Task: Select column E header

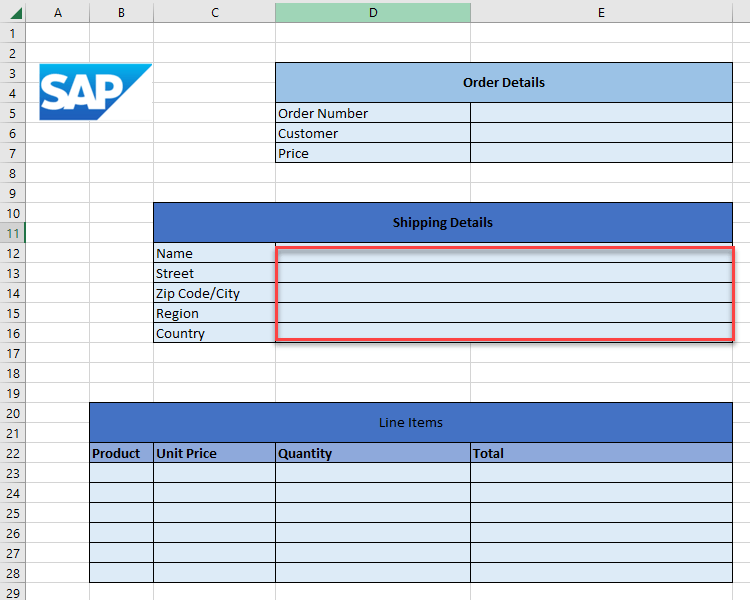Action: click(601, 12)
